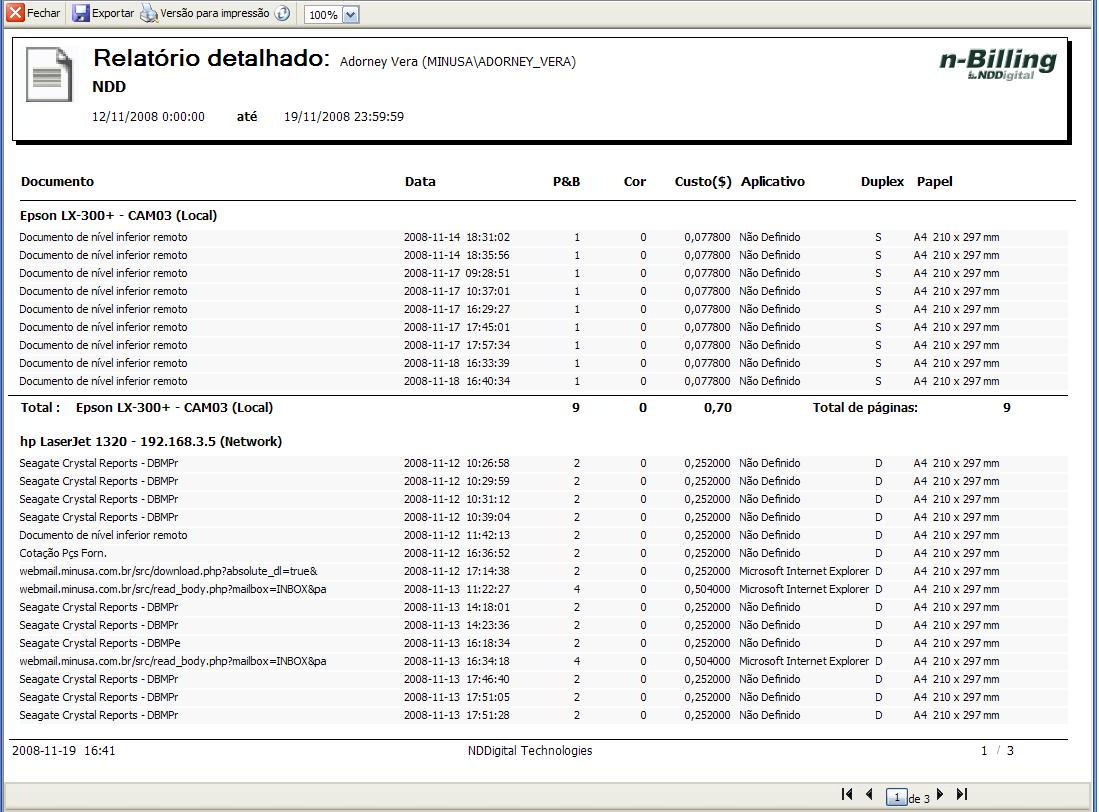Select group header hp LaserJet 1320 - 192.168.3.5 (Network)

(151, 441)
